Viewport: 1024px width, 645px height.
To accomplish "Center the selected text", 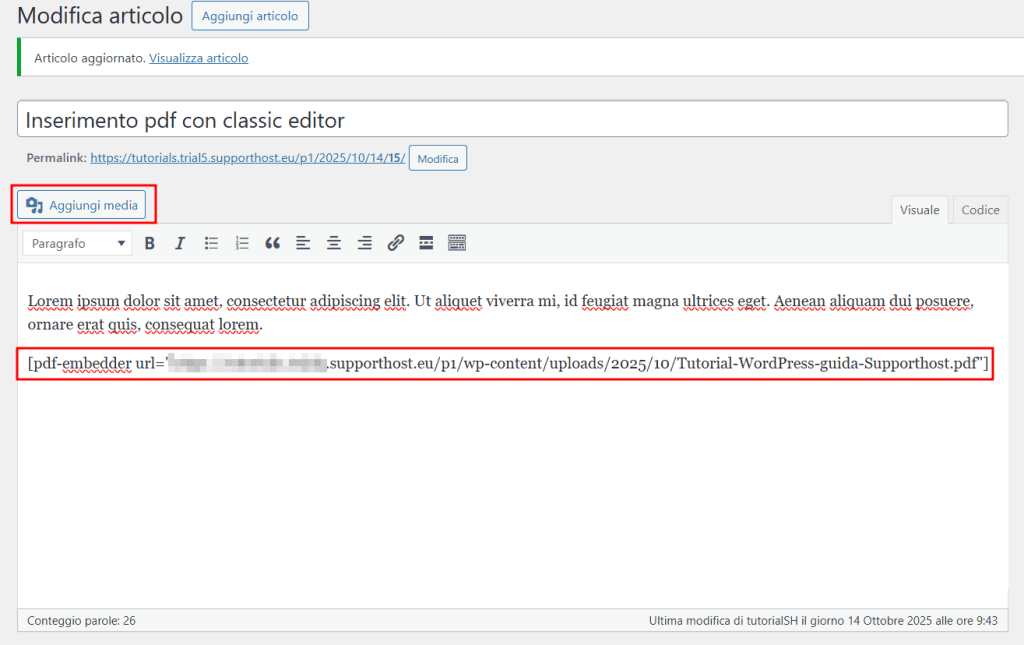I will click(x=333, y=242).
